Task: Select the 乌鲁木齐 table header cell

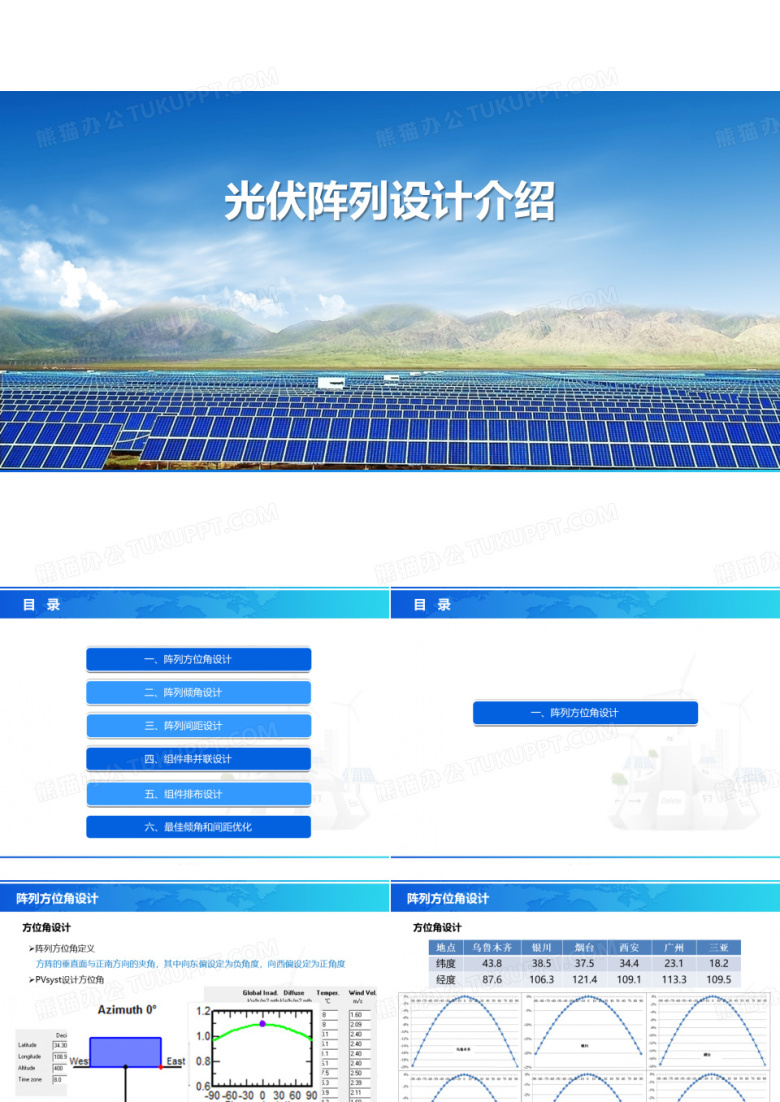Action: (492, 947)
